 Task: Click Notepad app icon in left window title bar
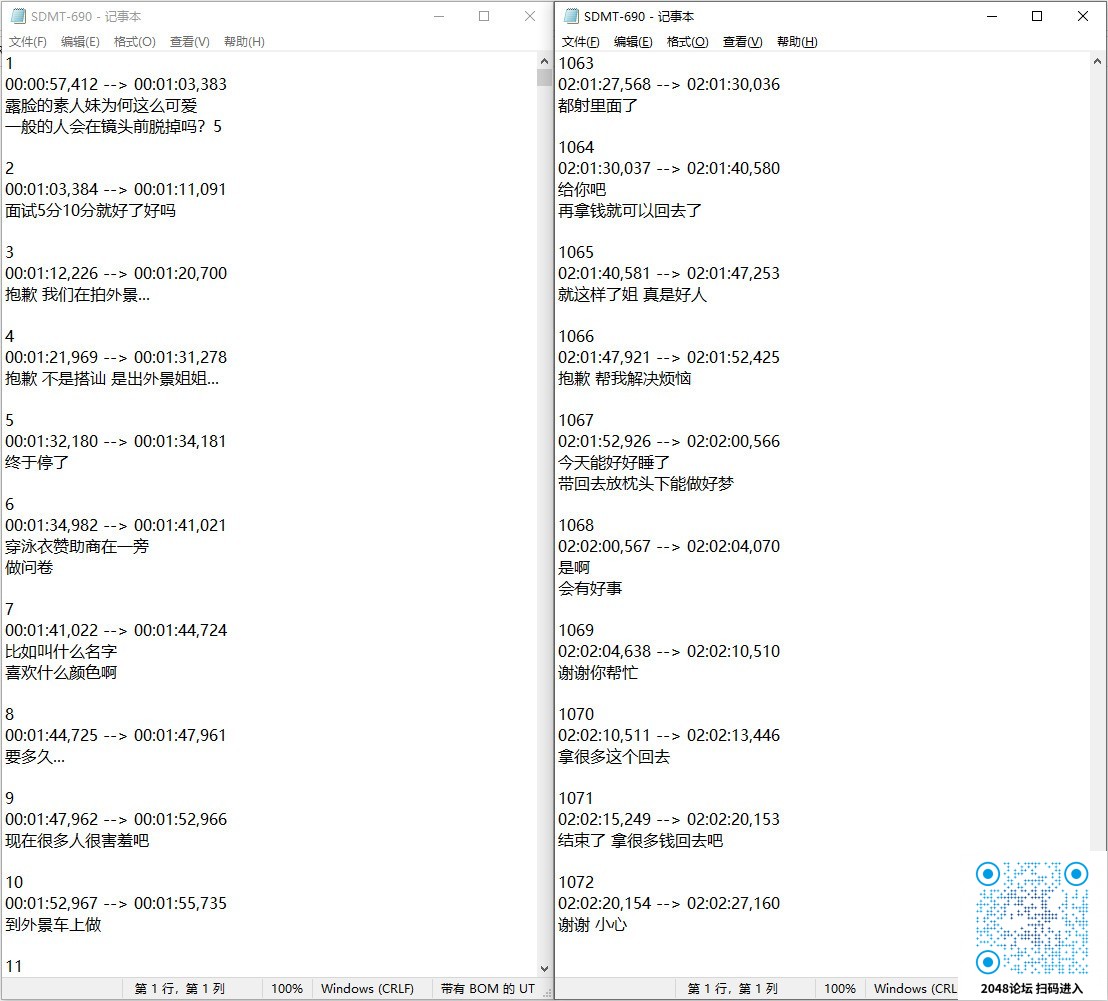click(18, 16)
